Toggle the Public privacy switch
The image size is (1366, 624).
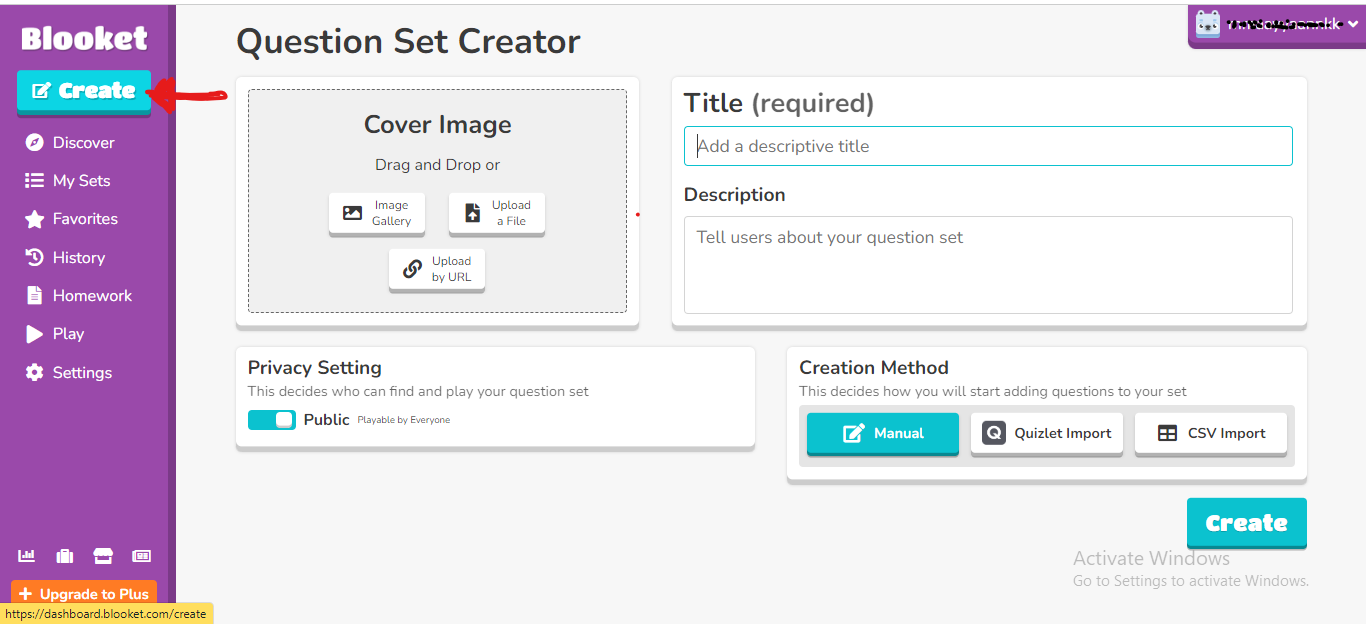tap(272, 420)
